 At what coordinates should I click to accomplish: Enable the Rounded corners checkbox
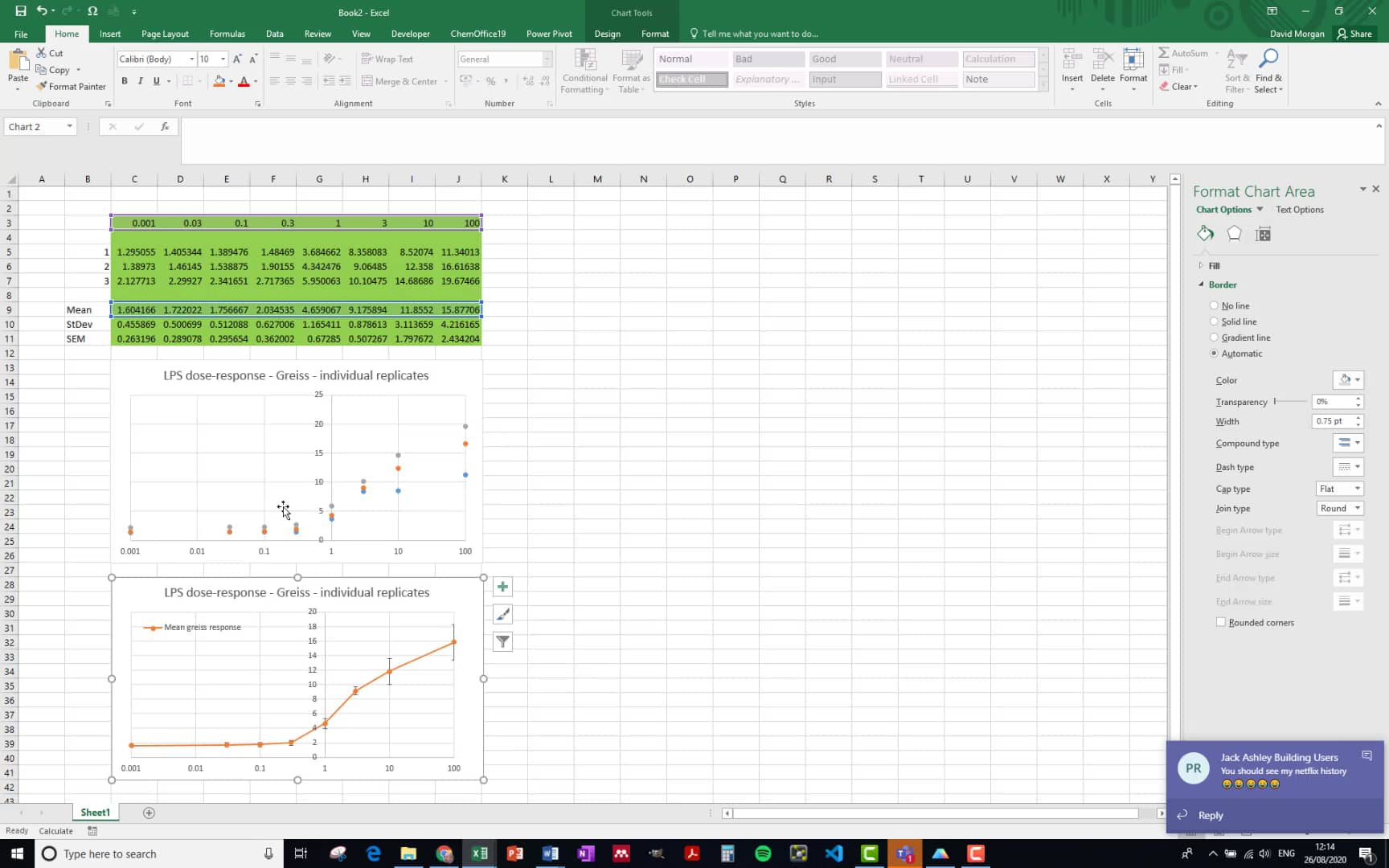coord(1220,621)
